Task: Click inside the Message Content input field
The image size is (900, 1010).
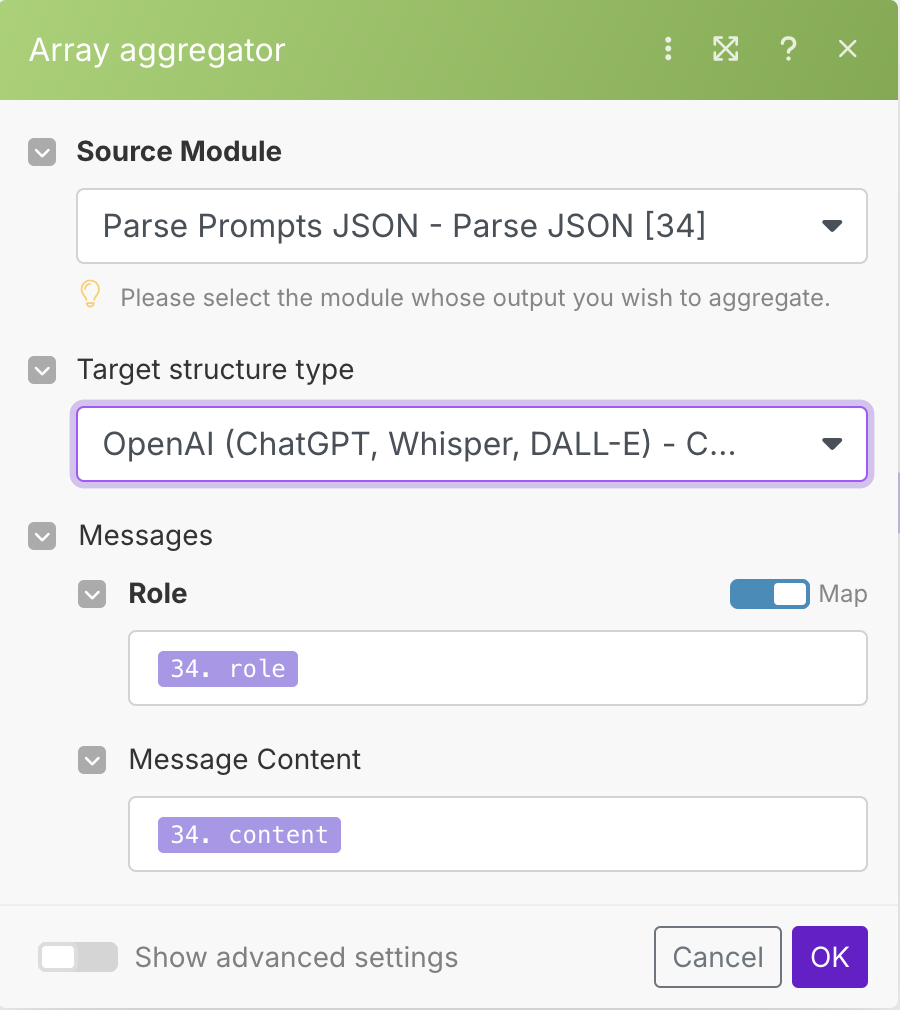Action: (600, 835)
